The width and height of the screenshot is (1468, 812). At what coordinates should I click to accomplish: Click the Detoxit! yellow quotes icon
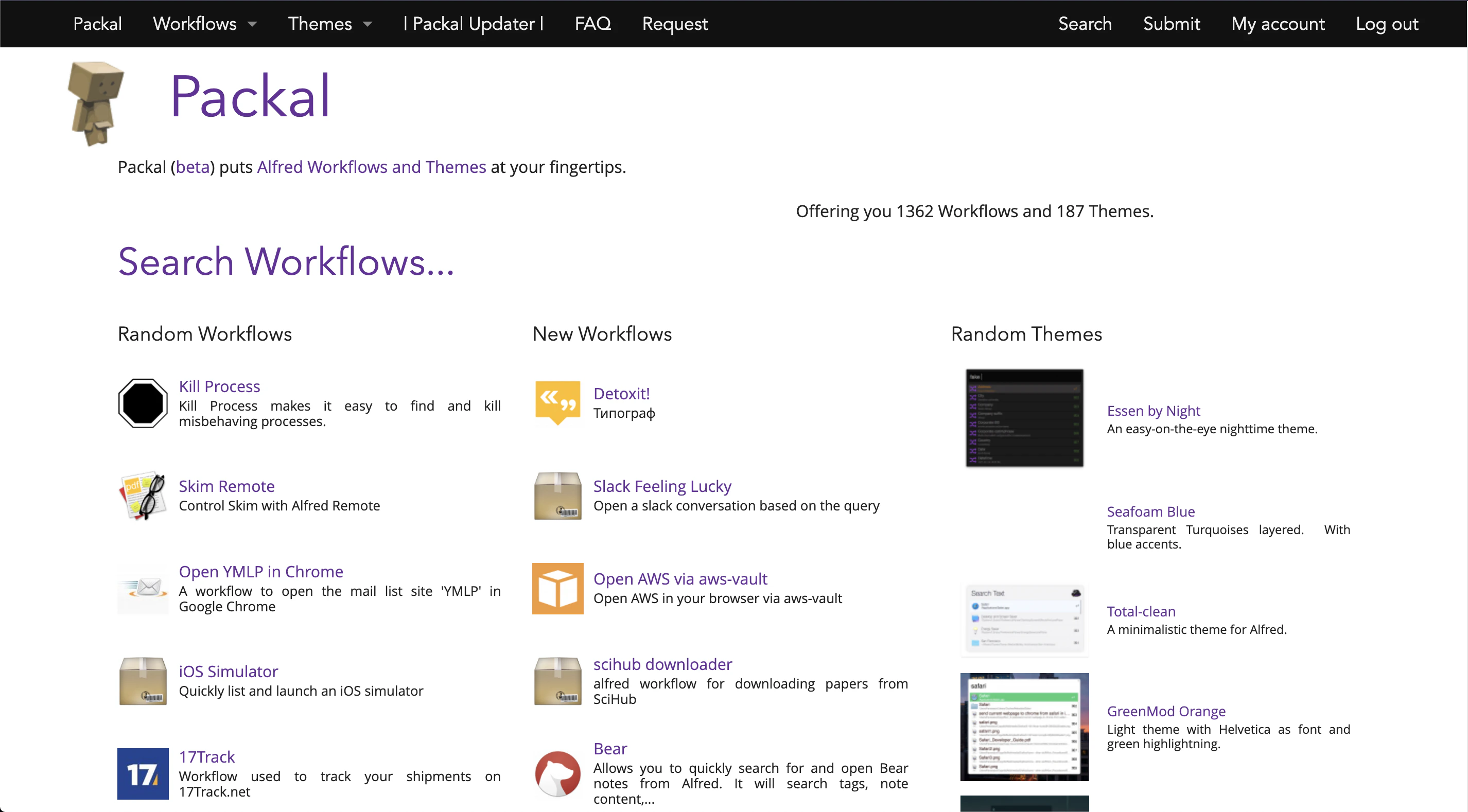point(557,403)
